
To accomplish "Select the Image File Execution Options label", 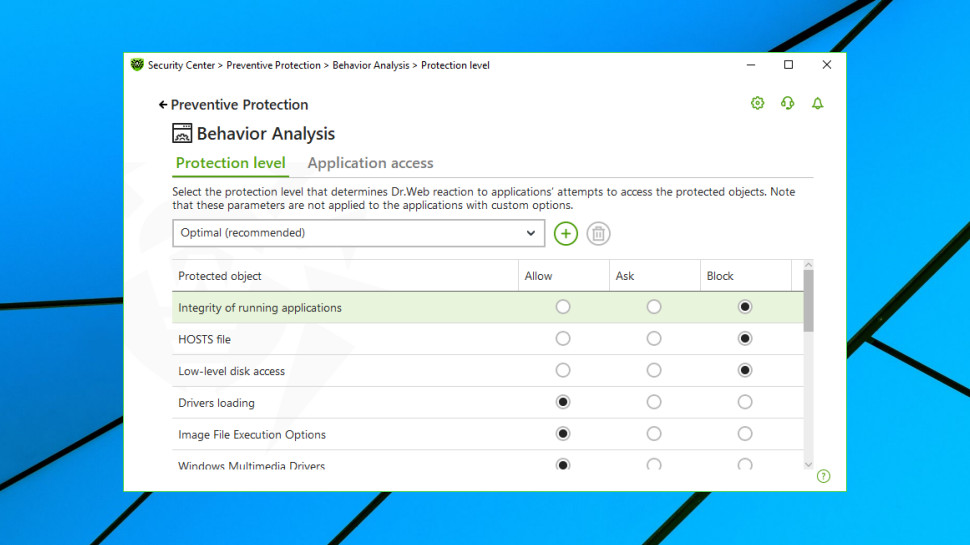I will pyautogui.click(x=252, y=434).
